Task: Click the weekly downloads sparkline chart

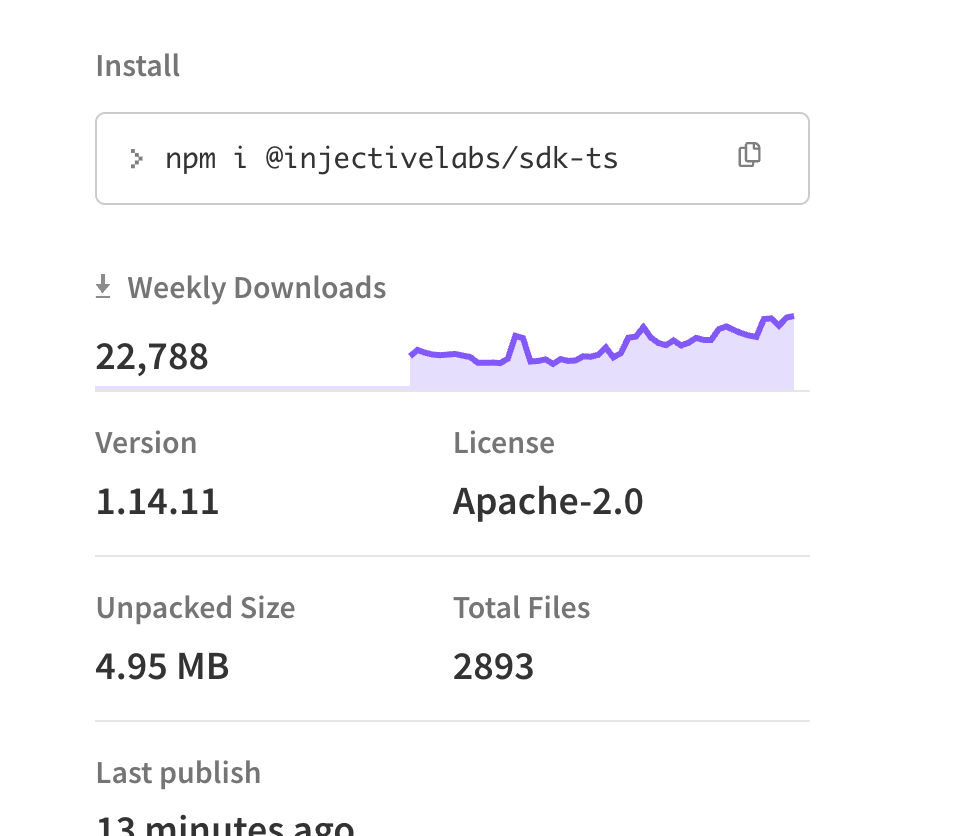Action: click(x=602, y=352)
